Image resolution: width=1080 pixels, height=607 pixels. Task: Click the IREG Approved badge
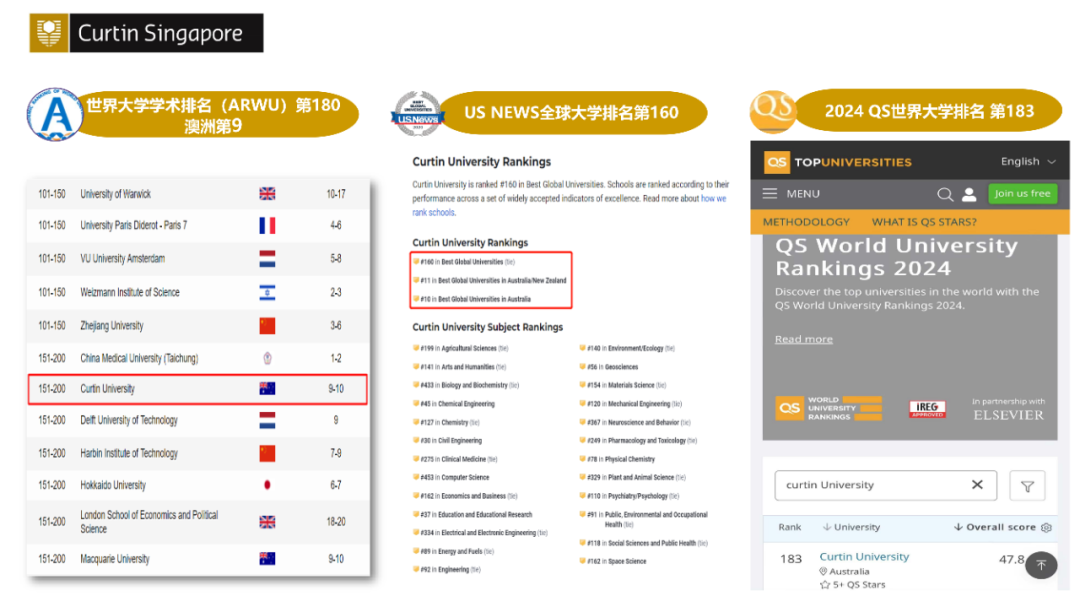[927, 409]
